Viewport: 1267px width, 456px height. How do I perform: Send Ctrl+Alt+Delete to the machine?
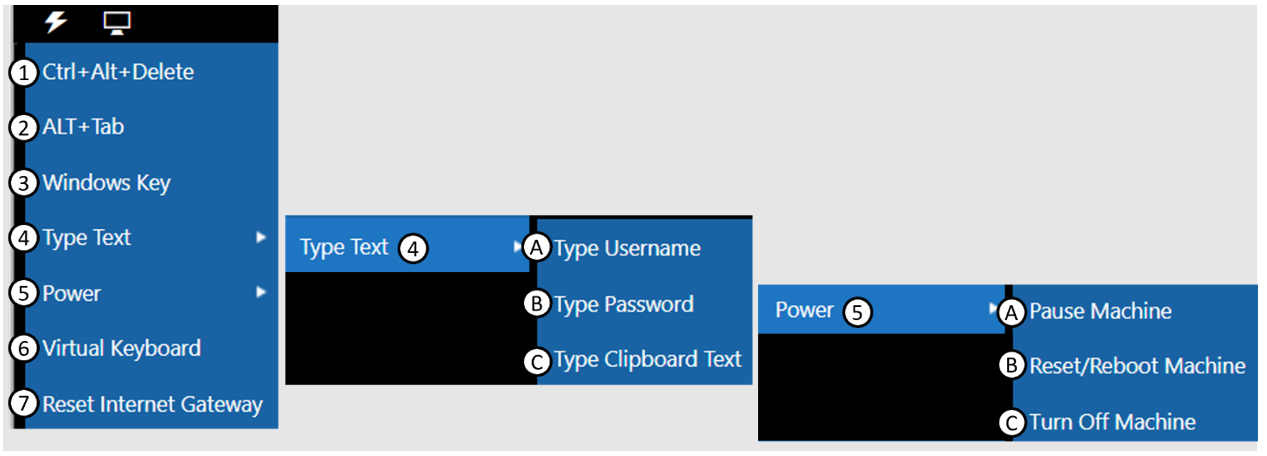pyautogui.click(x=118, y=72)
